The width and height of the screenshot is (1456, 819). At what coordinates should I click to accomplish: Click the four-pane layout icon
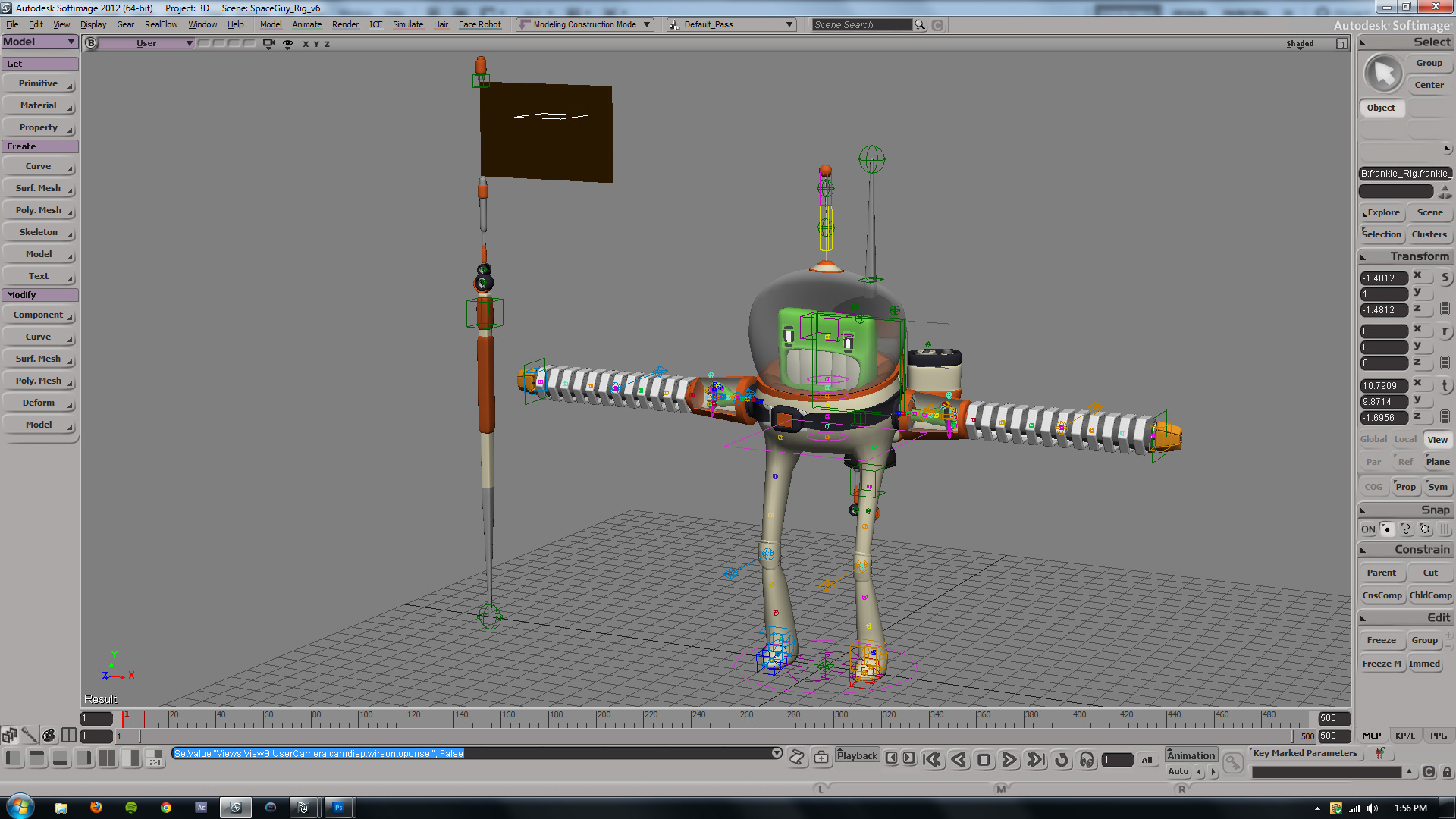[x=108, y=758]
